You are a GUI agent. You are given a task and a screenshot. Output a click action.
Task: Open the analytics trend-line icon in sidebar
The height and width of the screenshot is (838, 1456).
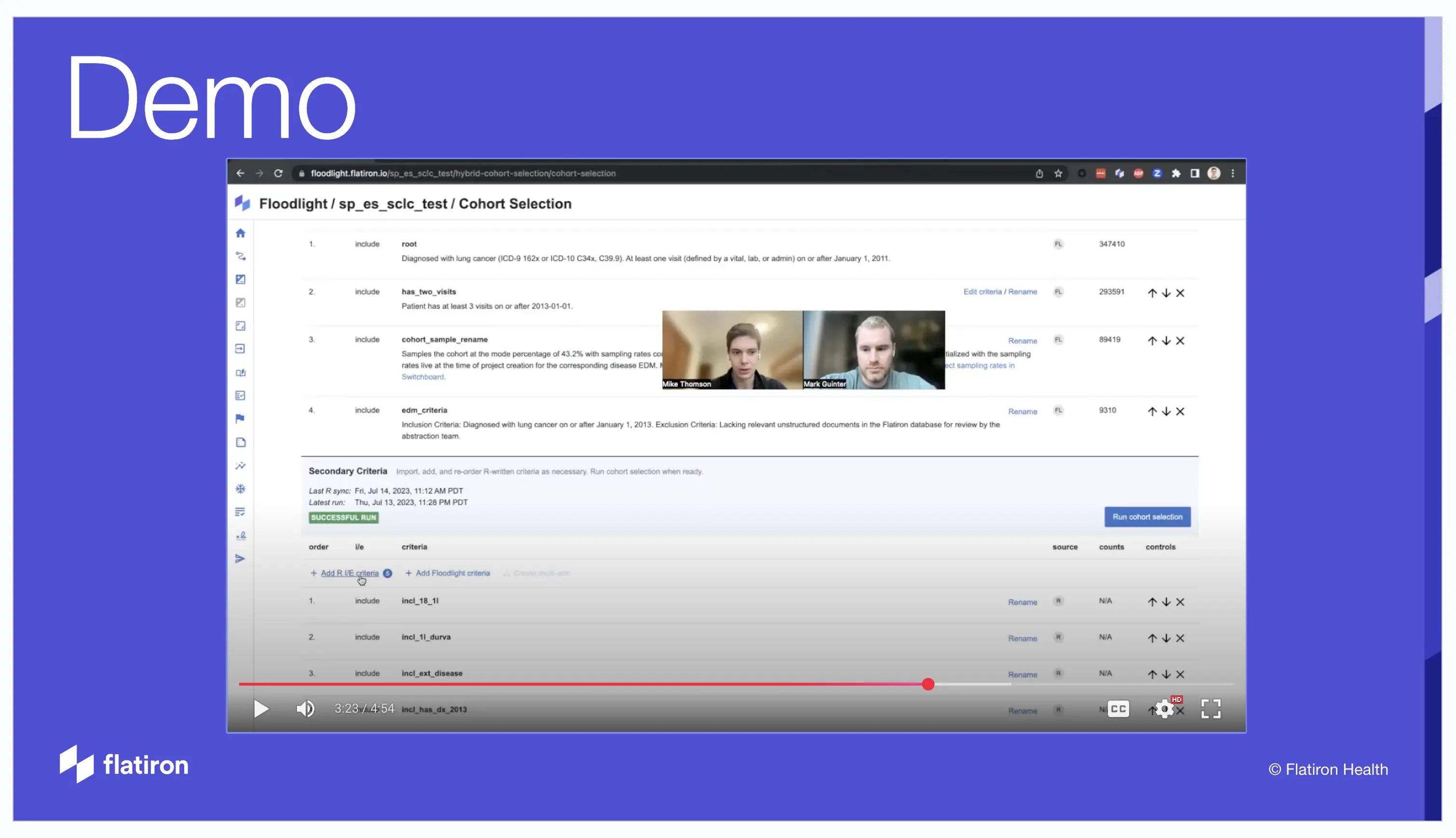point(241,465)
